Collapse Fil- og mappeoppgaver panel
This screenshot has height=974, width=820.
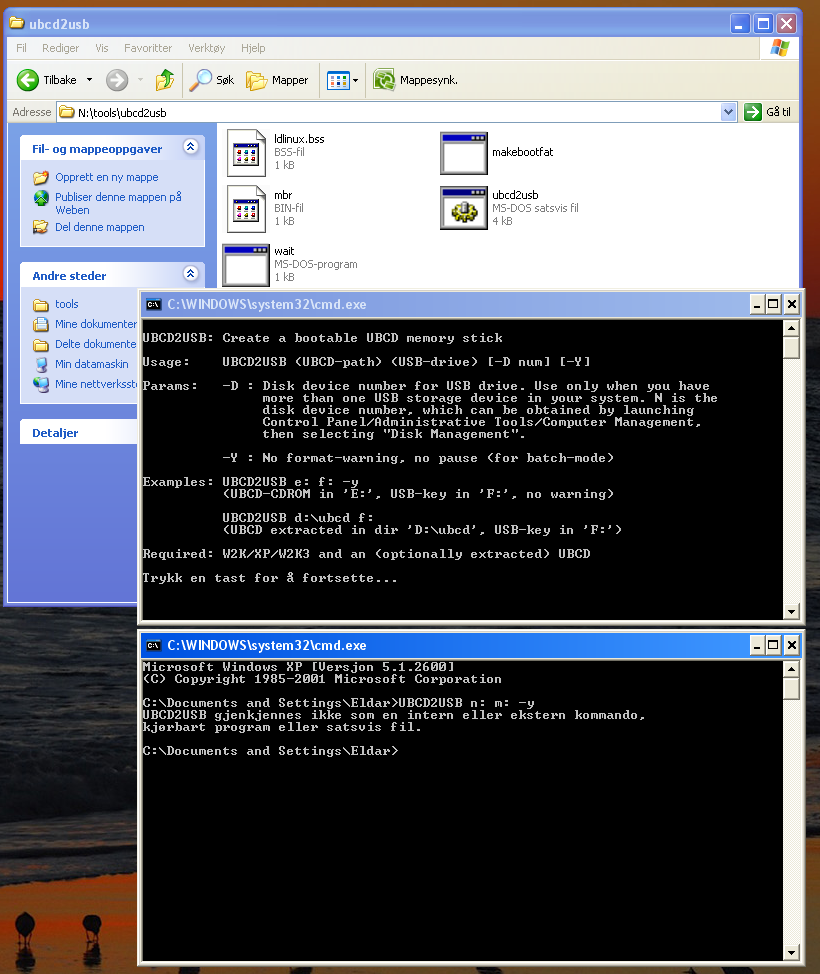191,147
